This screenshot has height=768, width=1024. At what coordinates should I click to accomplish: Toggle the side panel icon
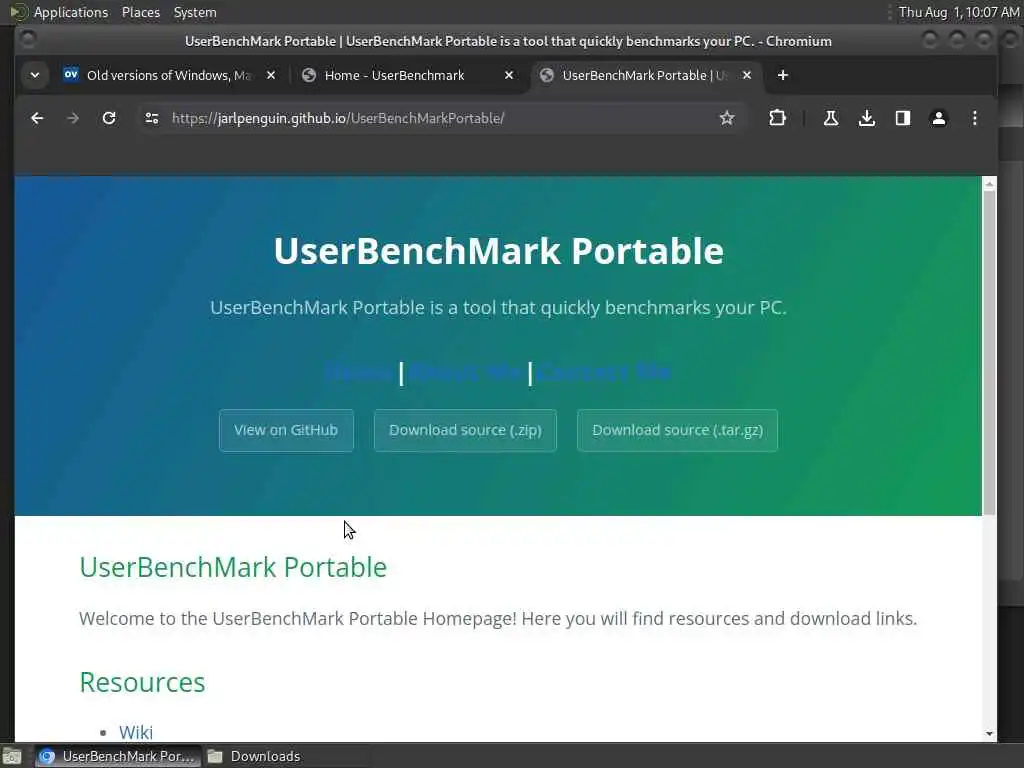(903, 118)
